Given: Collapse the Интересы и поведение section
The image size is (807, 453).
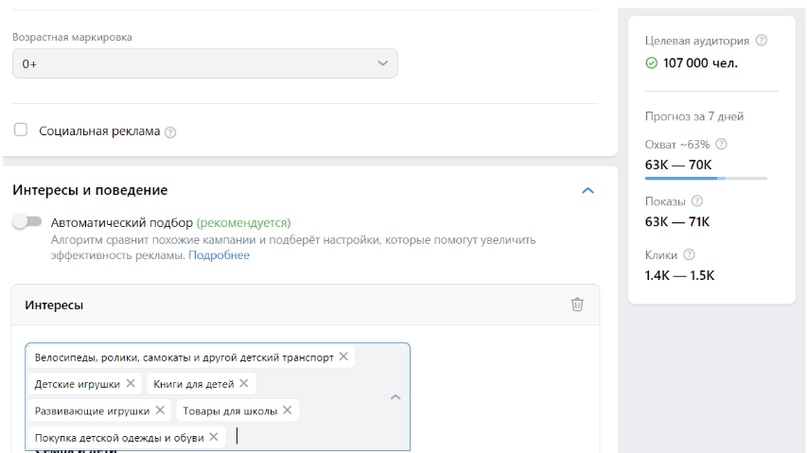Looking at the screenshot, I should coord(588,190).
